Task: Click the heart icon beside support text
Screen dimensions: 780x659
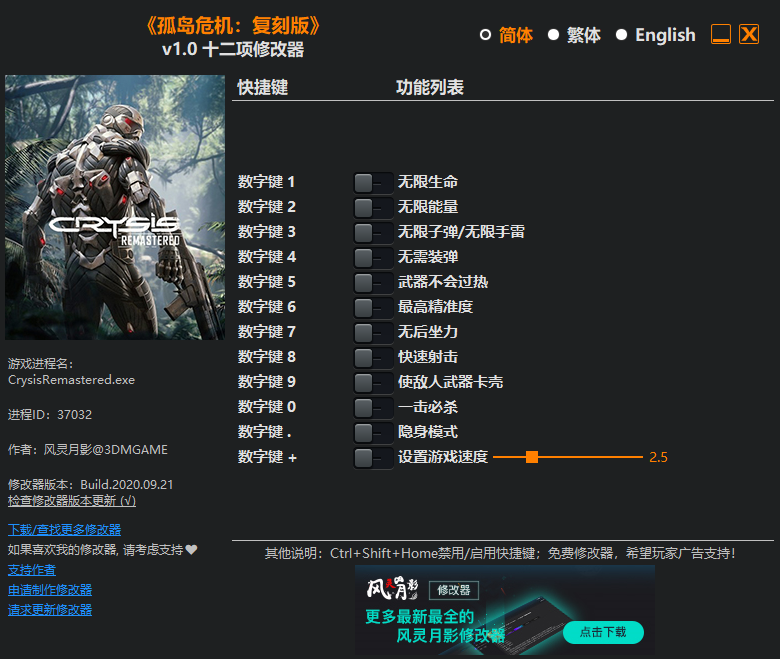Action: (191, 550)
